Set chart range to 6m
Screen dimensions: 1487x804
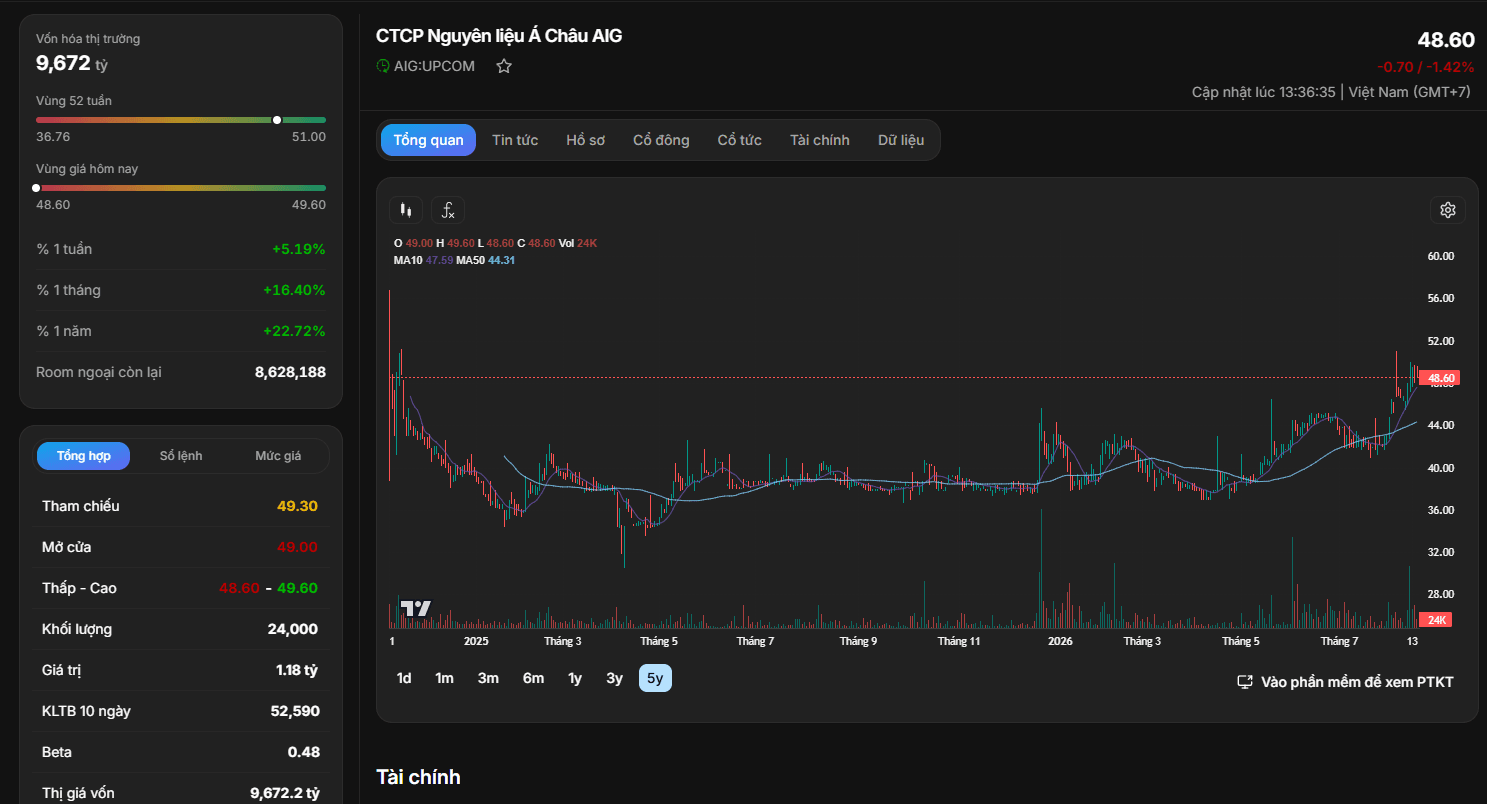tap(533, 678)
